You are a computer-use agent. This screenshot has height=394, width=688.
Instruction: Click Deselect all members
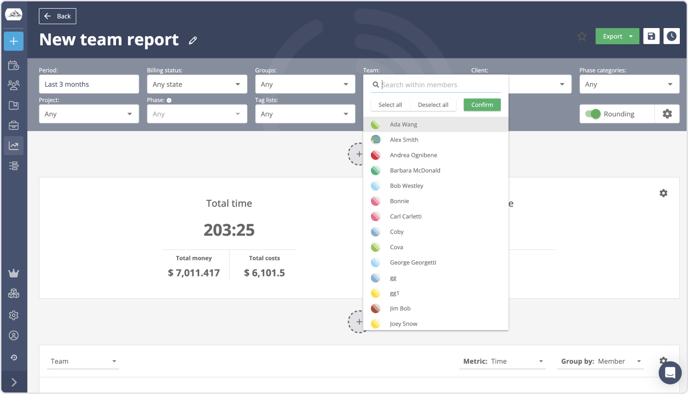pyautogui.click(x=433, y=105)
